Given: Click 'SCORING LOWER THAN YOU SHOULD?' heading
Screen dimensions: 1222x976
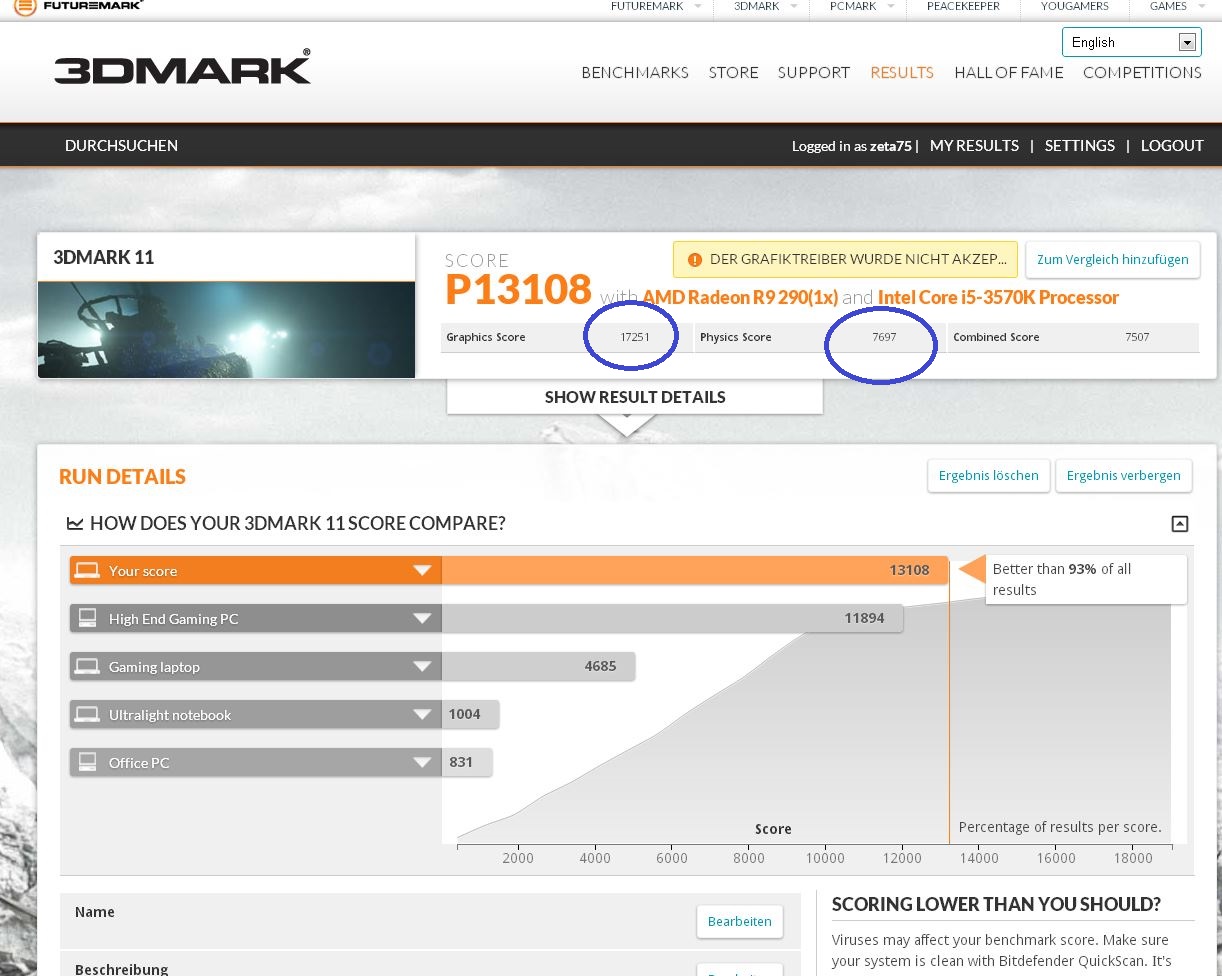Looking at the screenshot, I should [x=996, y=904].
